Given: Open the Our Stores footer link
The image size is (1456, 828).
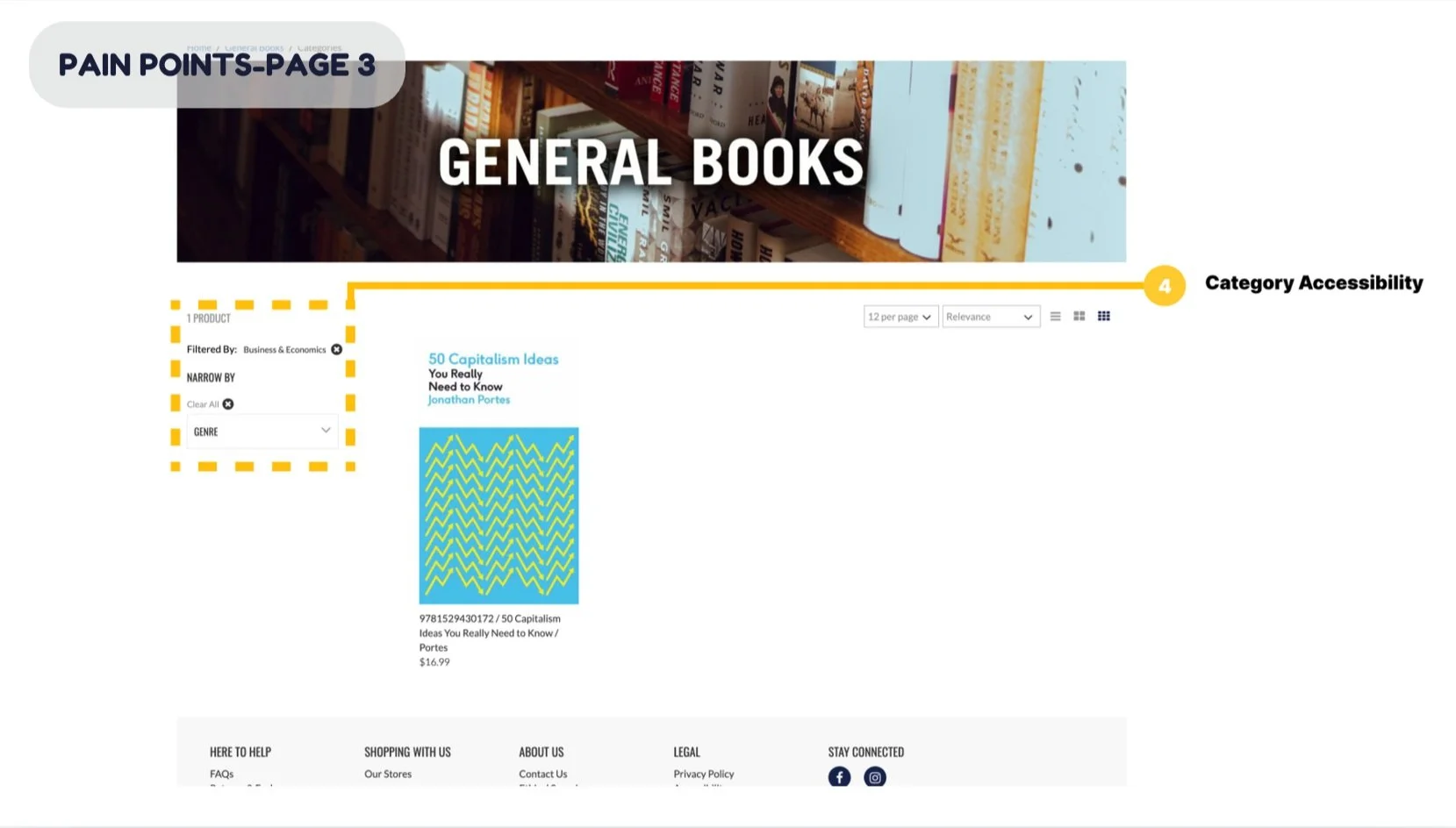Looking at the screenshot, I should (388, 774).
